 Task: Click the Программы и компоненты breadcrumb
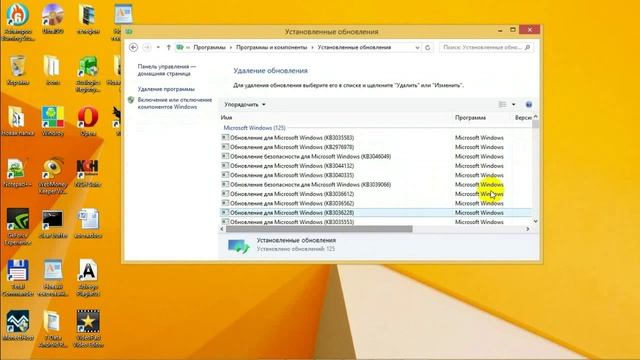pyautogui.click(x=271, y=47)
